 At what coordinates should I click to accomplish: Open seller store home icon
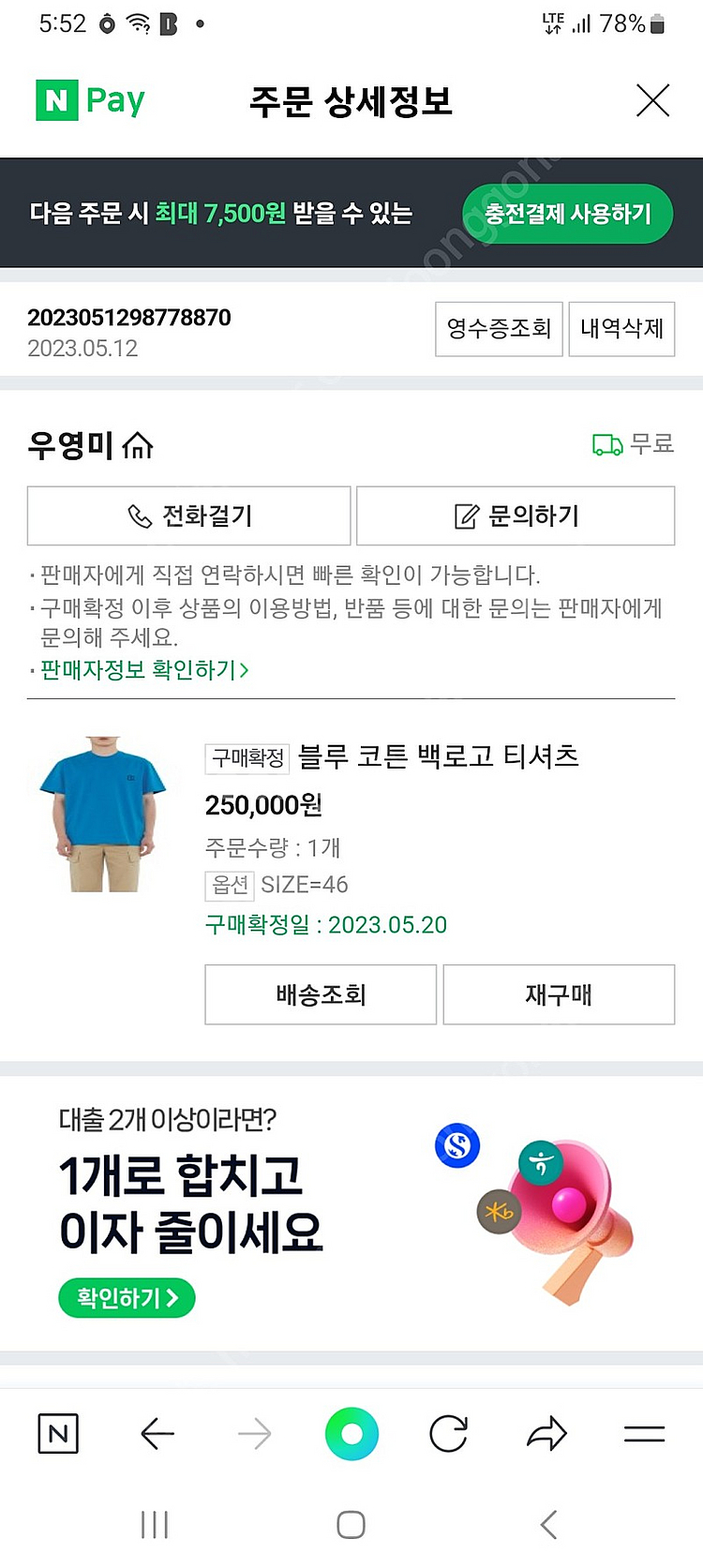tap(138, 445)
